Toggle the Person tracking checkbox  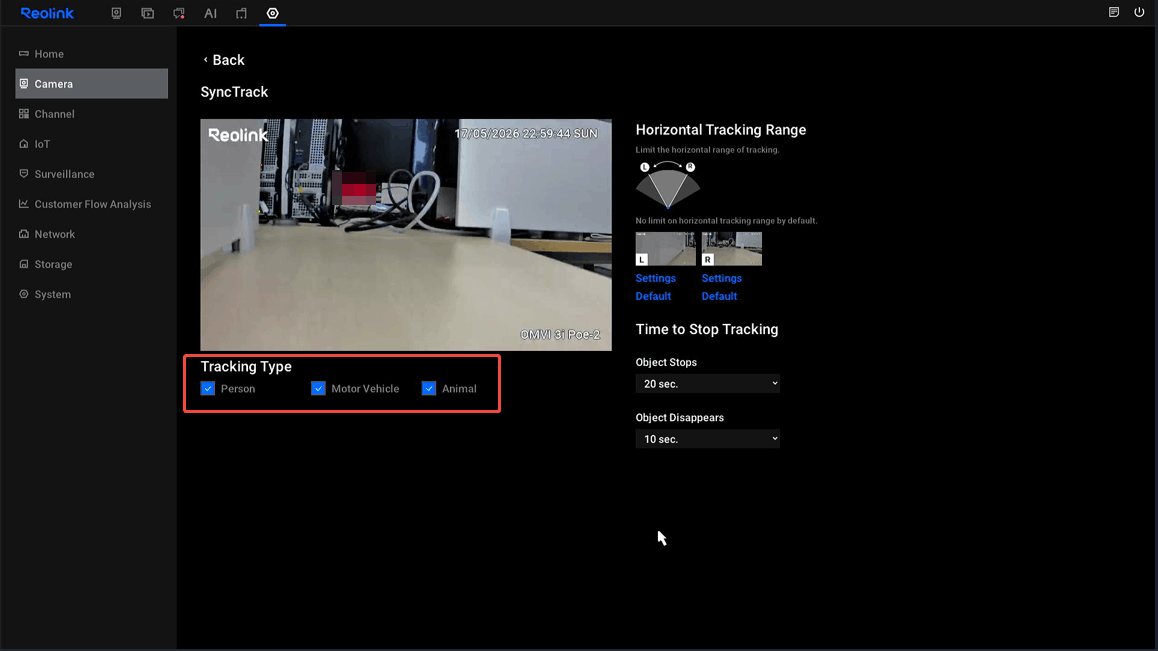pos(208,389)
